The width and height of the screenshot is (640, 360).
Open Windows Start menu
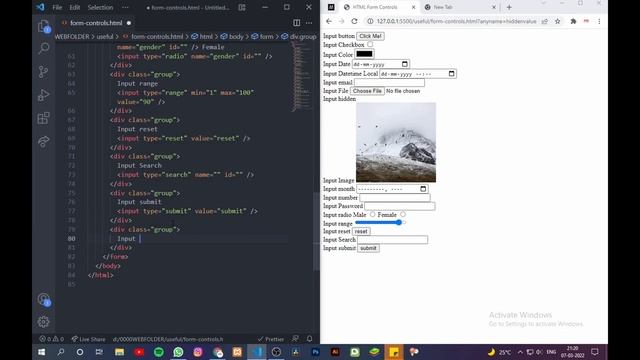(42, 352)
